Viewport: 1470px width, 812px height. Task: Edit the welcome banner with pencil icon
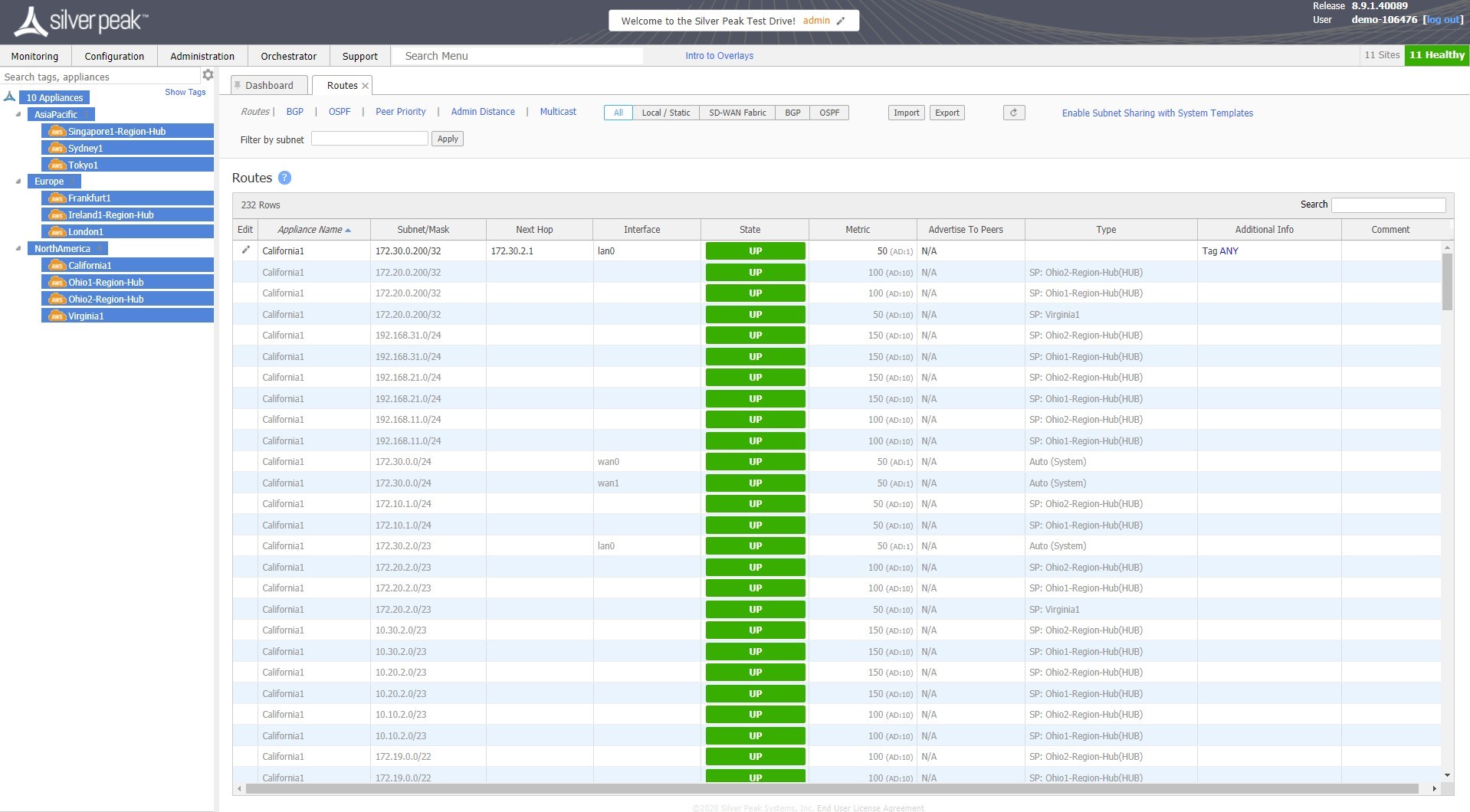point(841,21)
